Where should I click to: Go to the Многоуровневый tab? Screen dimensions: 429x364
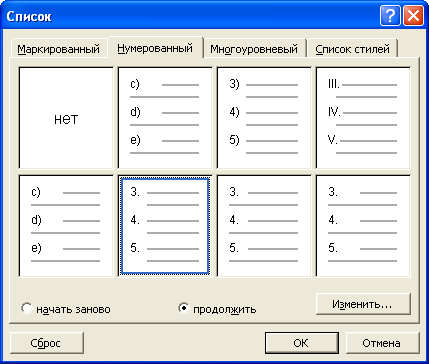click(x=254, y=49)
